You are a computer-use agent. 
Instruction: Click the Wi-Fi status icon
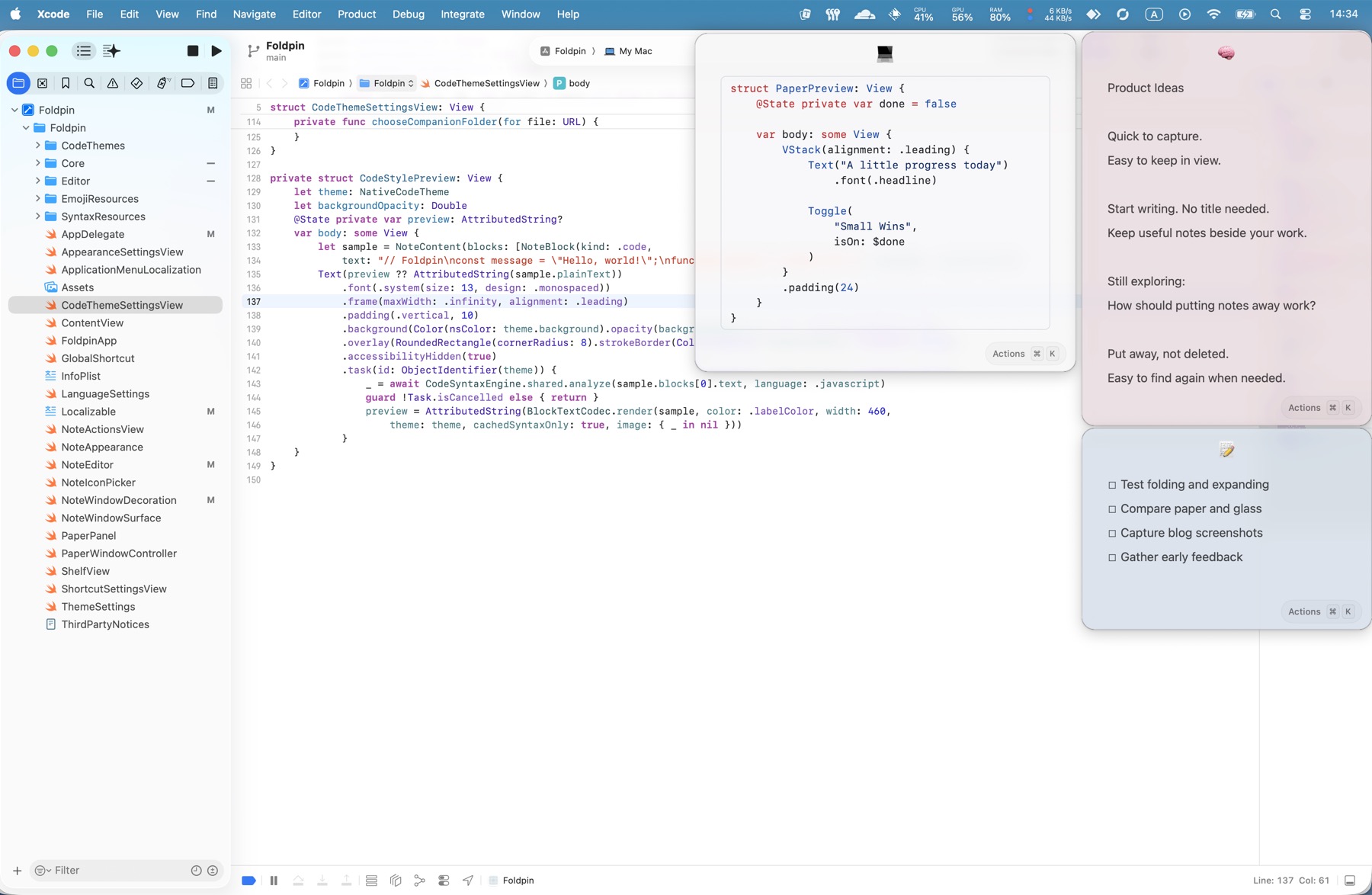click(1213, 14)
